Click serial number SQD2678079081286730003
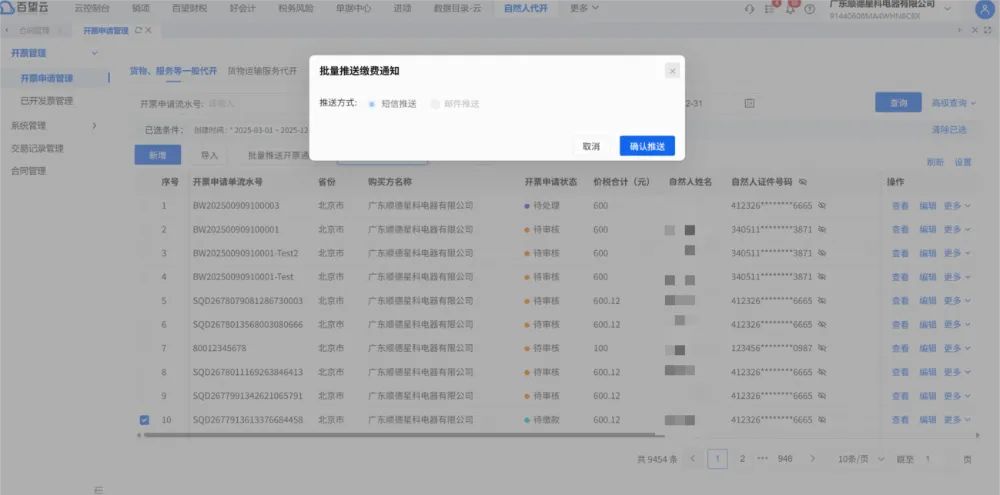This screenshot has height=495, width=1000. [247, 300]
